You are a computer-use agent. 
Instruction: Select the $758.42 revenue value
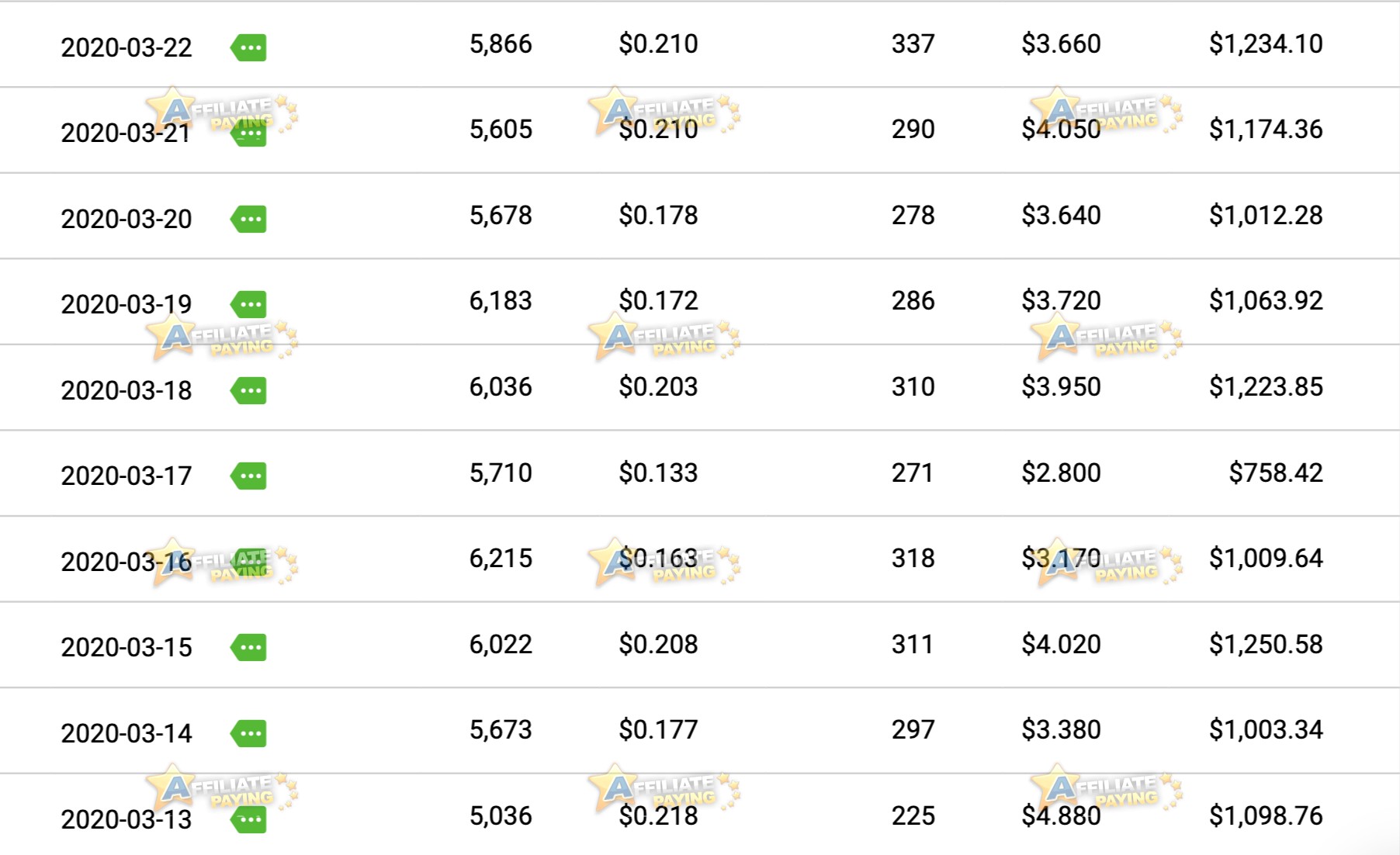point(1276,472)
